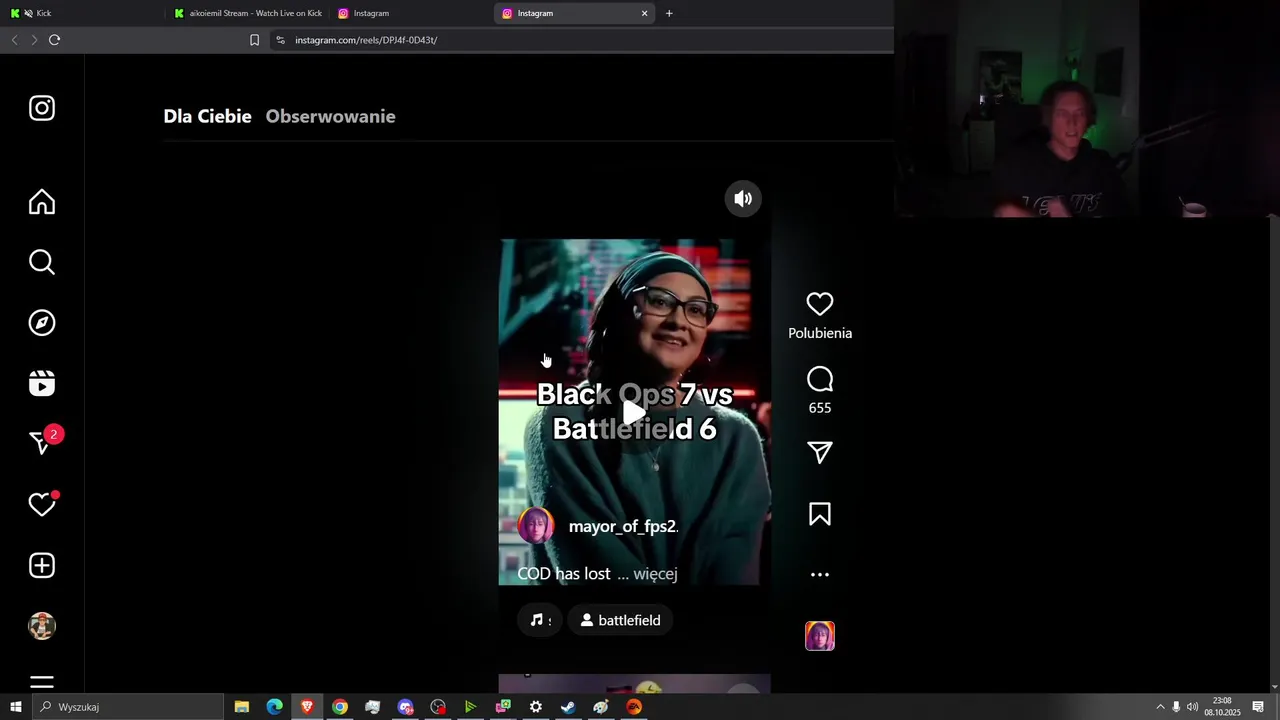Open Settings gear in taskbar
Image resolution: width=1280 pixels, height=720 pixels.
(x=536, y=707)
